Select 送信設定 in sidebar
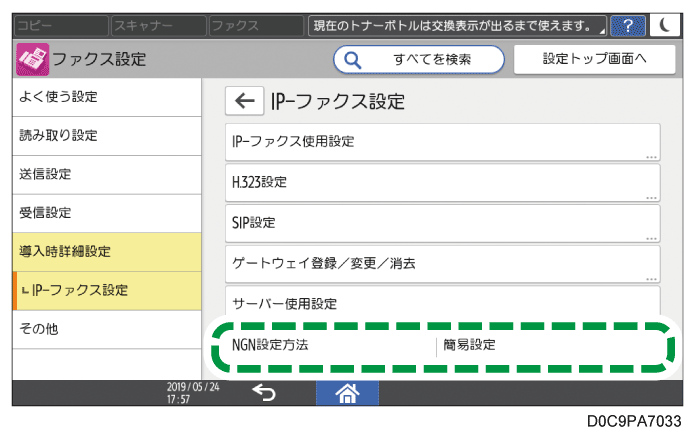 [107, 175]
